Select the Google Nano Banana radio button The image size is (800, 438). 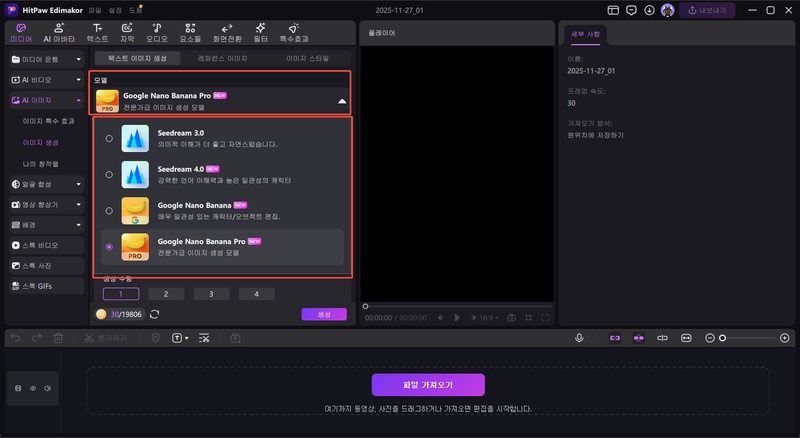pyautogui.click(x=109, y=210)
